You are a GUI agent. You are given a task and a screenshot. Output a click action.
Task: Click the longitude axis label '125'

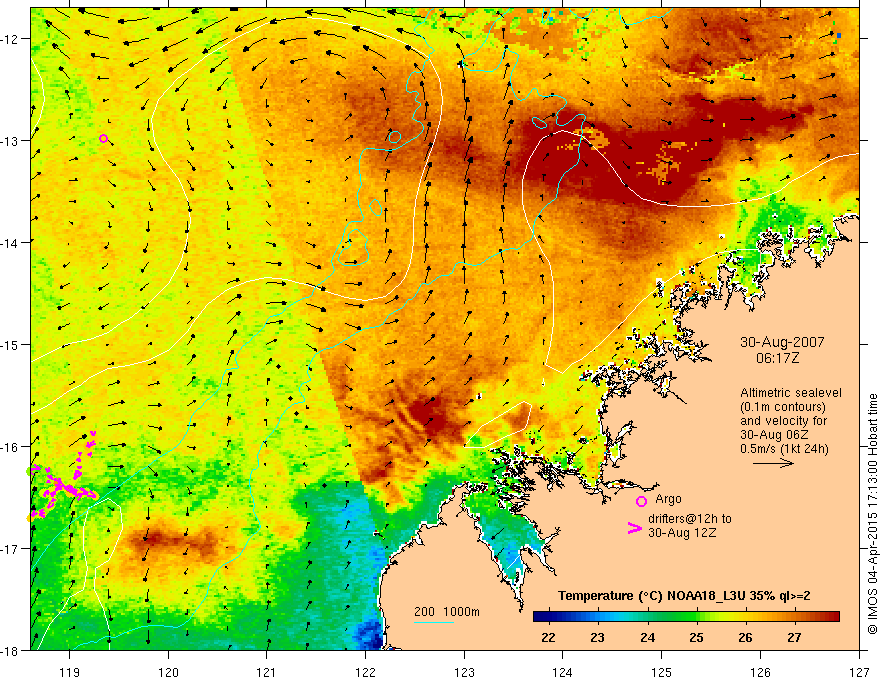[662, 672]
